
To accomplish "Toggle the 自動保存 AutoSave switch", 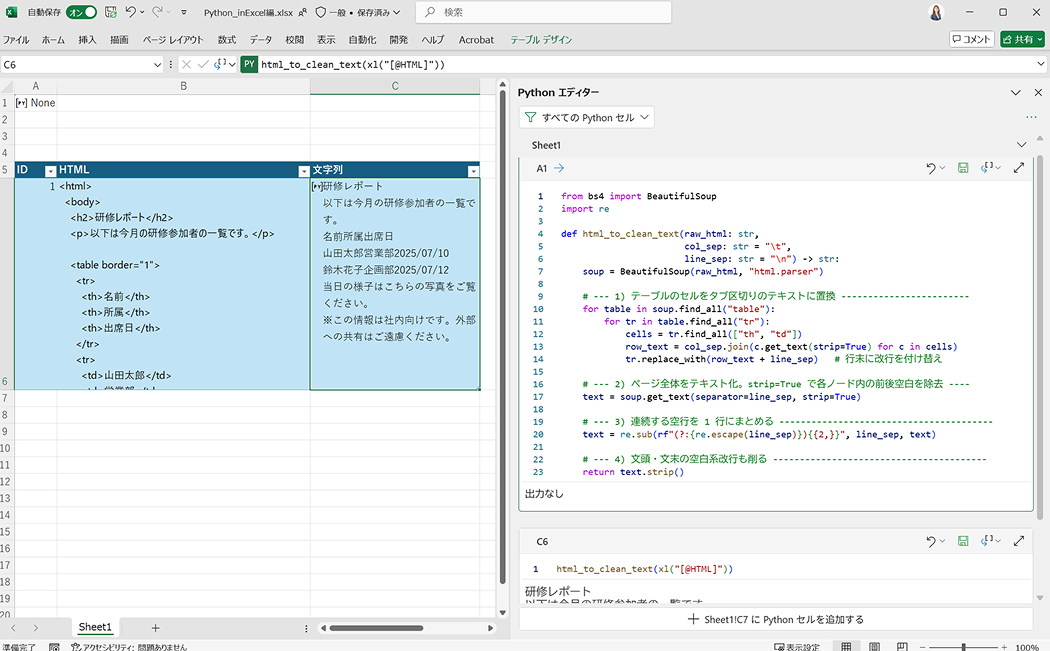I will 81,12.
